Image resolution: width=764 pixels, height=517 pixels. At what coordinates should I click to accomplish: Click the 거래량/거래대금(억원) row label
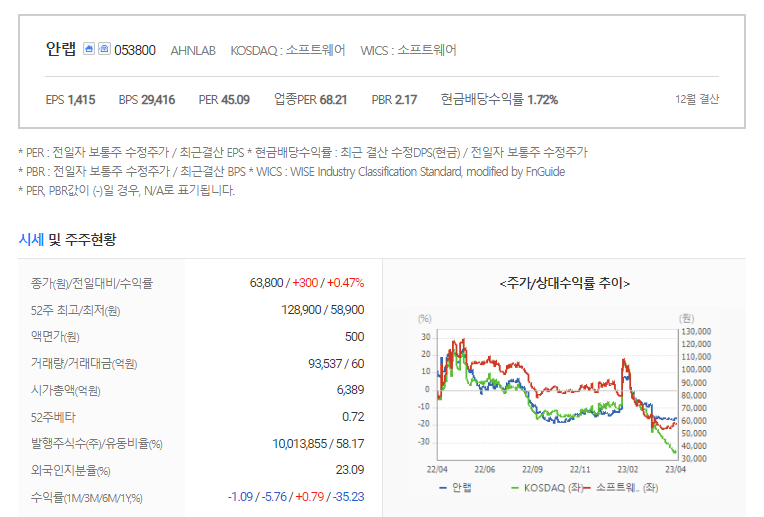pyautogui.click(x=84, y=364)
